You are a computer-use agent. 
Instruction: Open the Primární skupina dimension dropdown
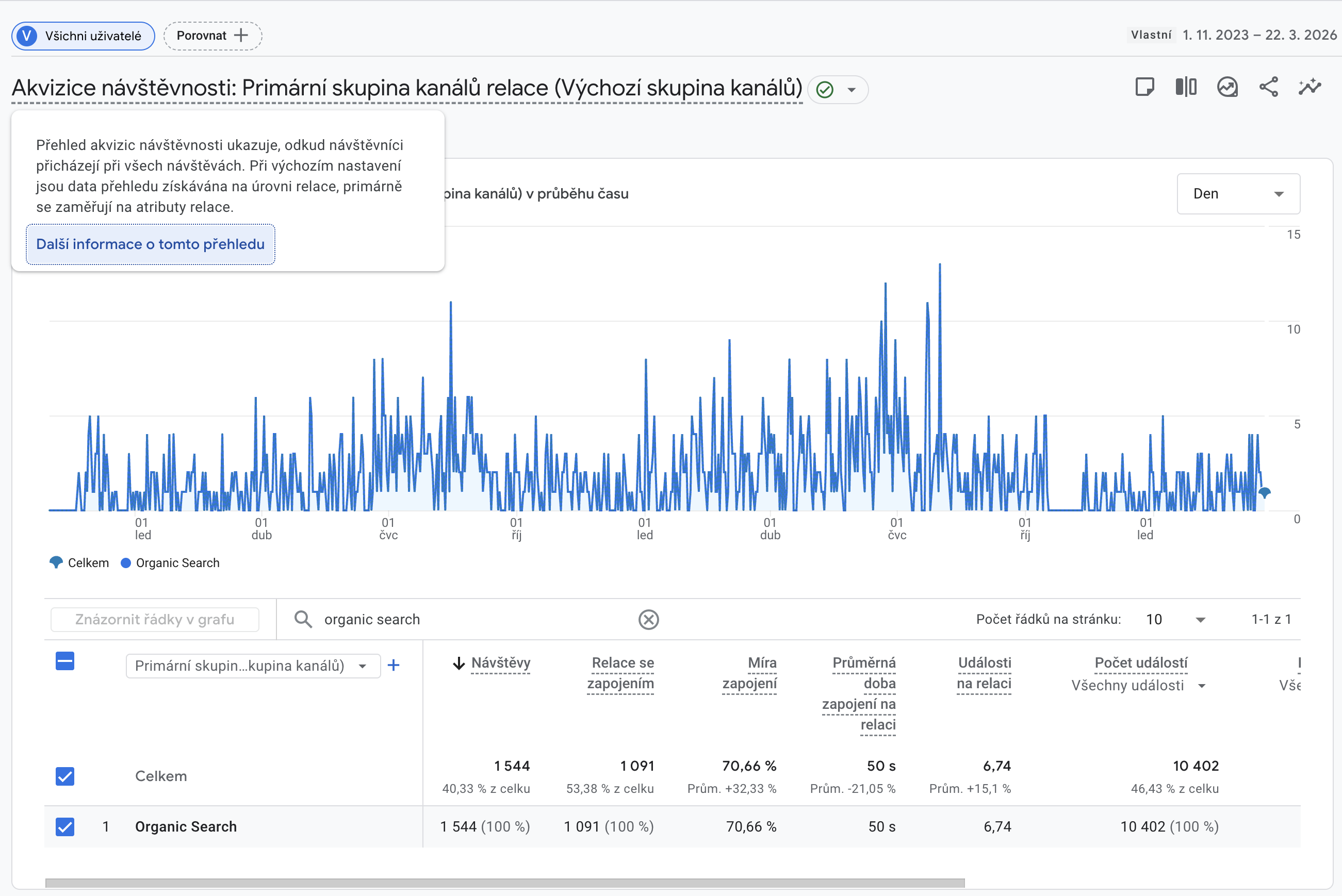tap(253, 666)
